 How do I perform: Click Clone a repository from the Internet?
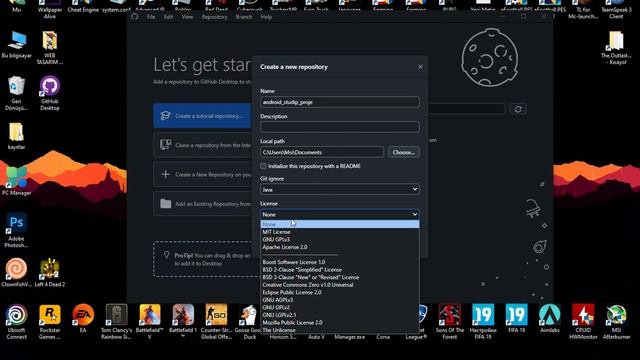click(x=202, y=145)
